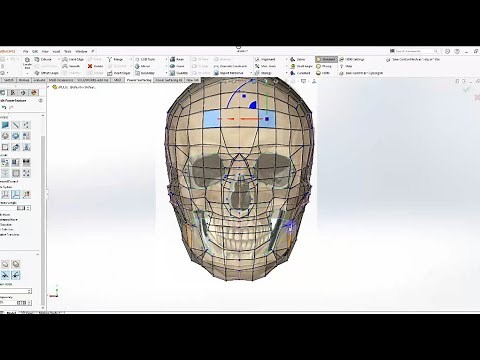Screen dimensions: 480x360
Task: Click the red X to cancel
Action: [478, 97]
